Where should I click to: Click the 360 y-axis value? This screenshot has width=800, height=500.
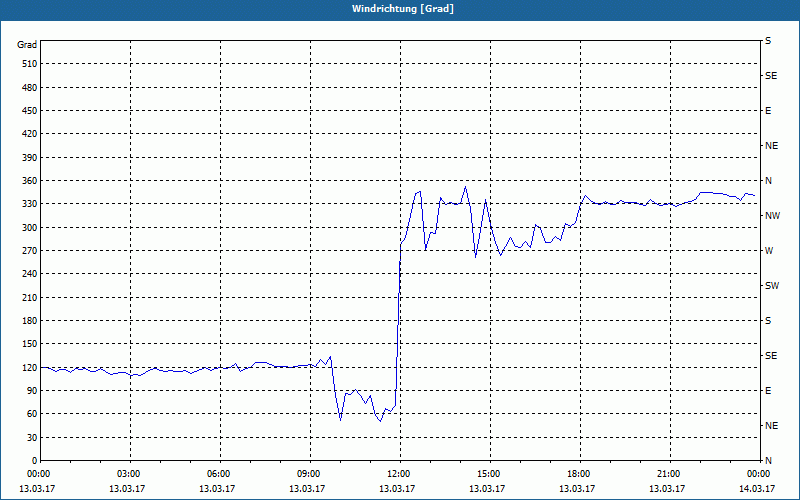tap(30, 181)
